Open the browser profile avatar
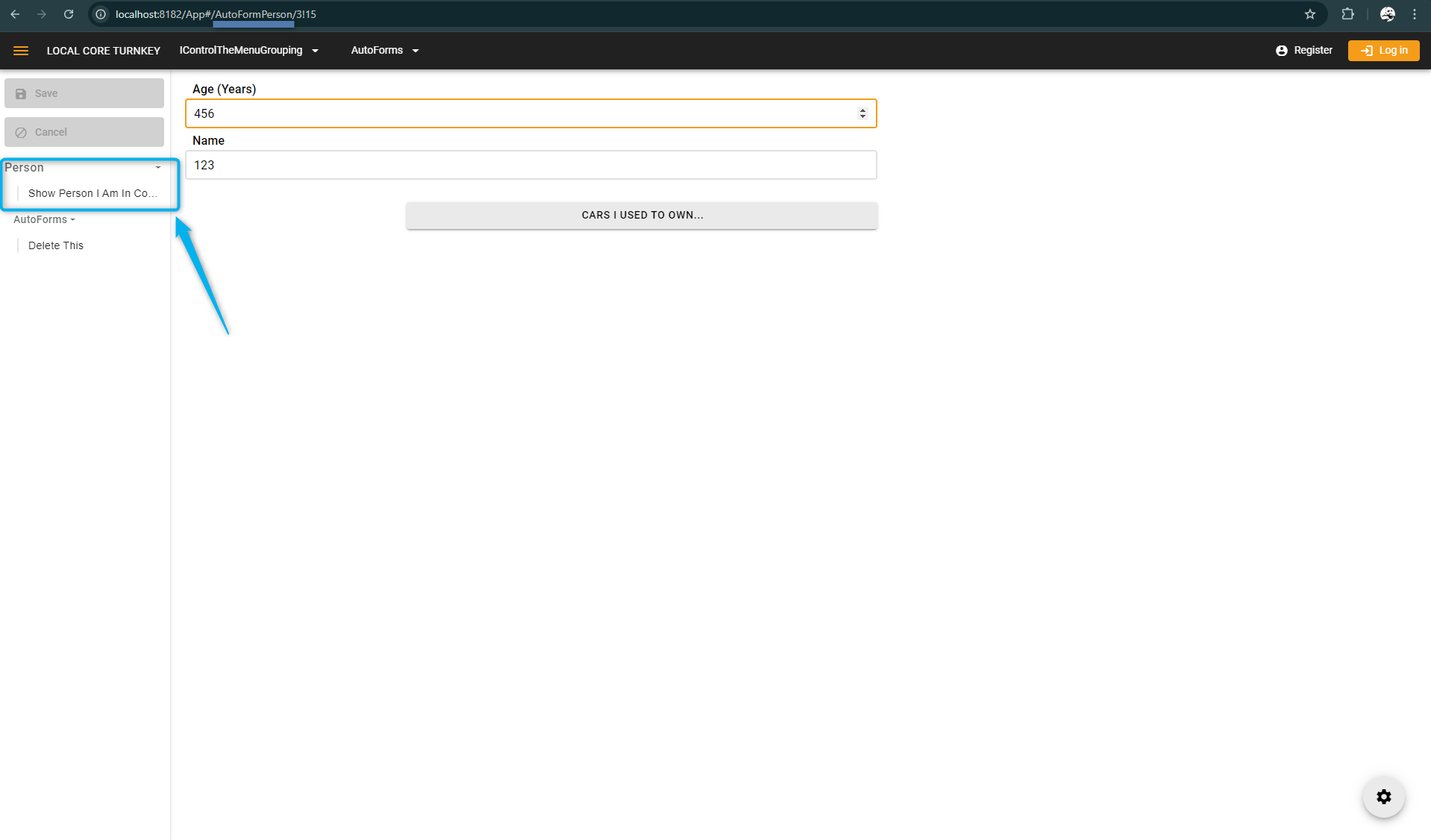Image resolution: width=1431 pixels, height=840 pixels. coord(1387,14)
